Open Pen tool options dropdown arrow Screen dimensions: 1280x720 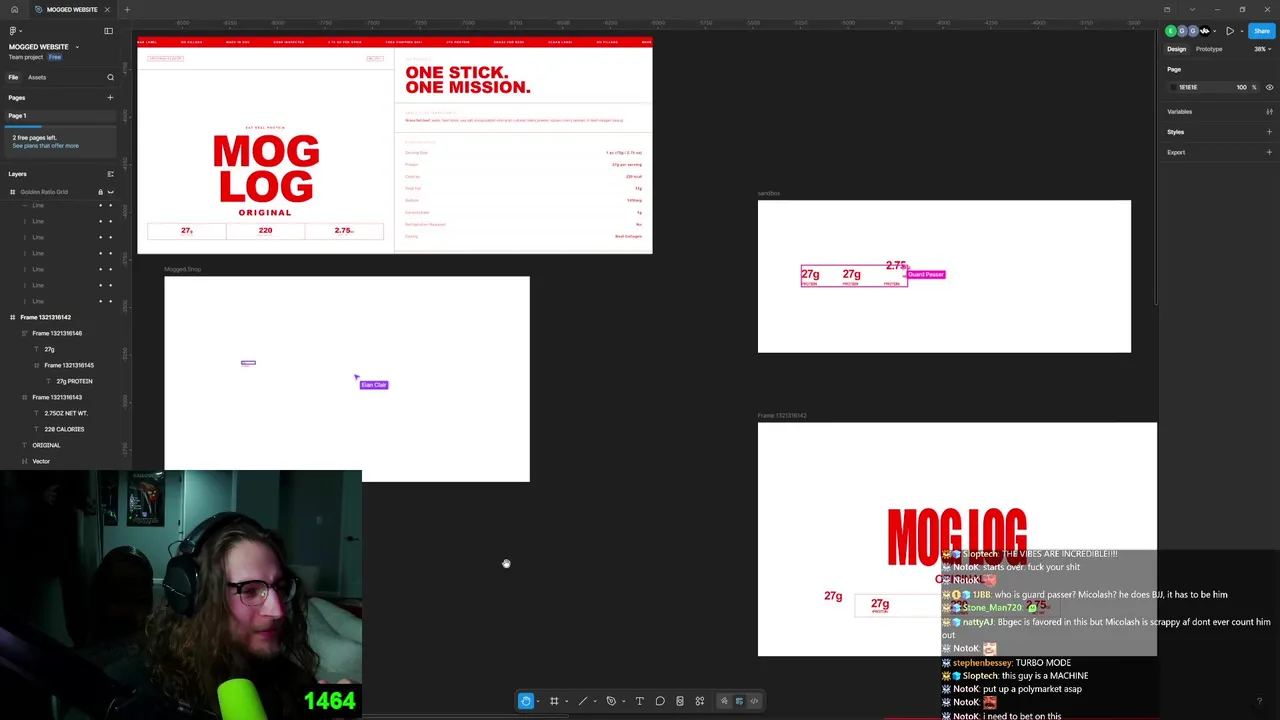[x=623, y=701]
